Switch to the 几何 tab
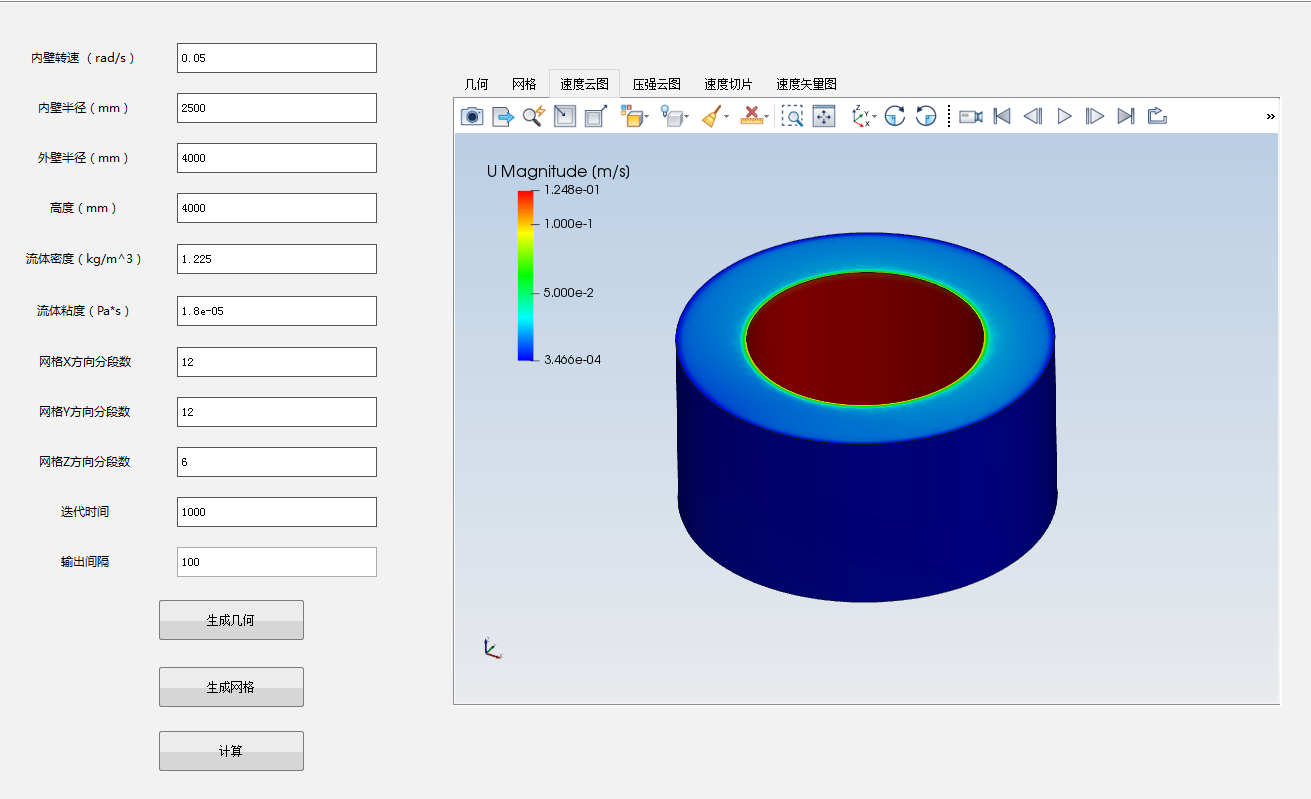Image resolution: width=1311 pixels, height=799 pixels. click(477, 84)
